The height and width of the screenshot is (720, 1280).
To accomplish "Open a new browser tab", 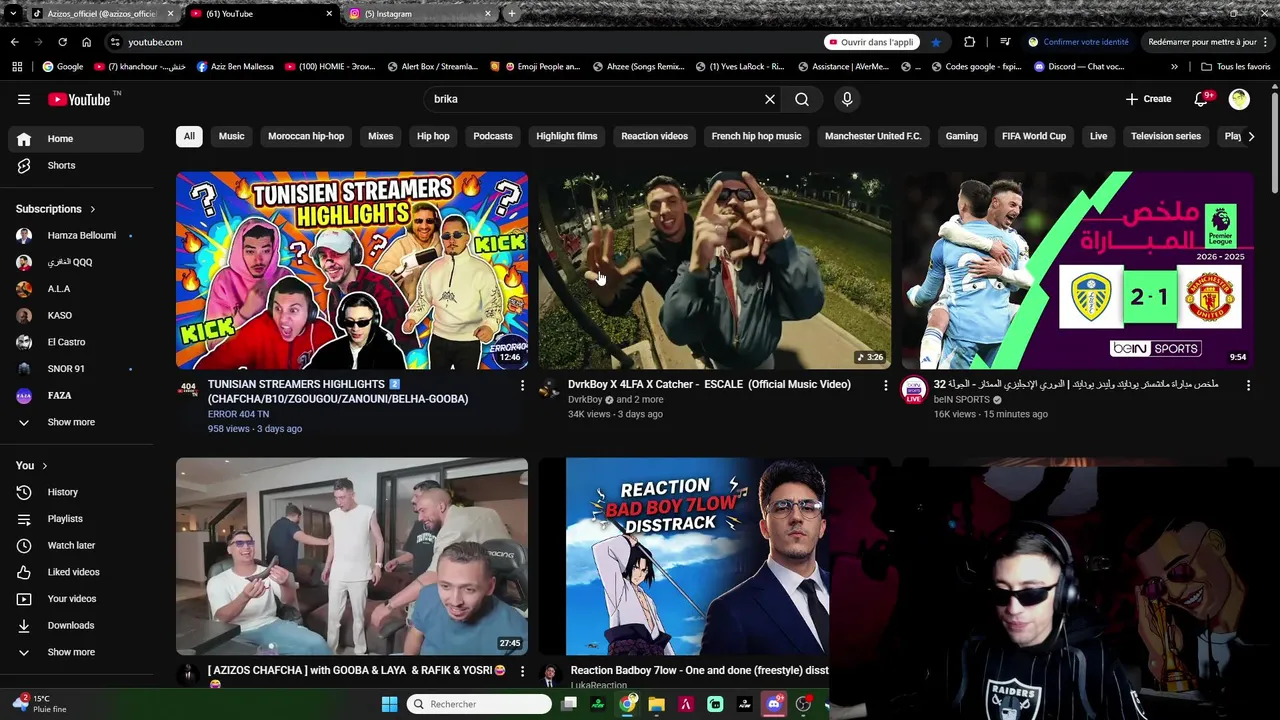I will pos(512,14).
